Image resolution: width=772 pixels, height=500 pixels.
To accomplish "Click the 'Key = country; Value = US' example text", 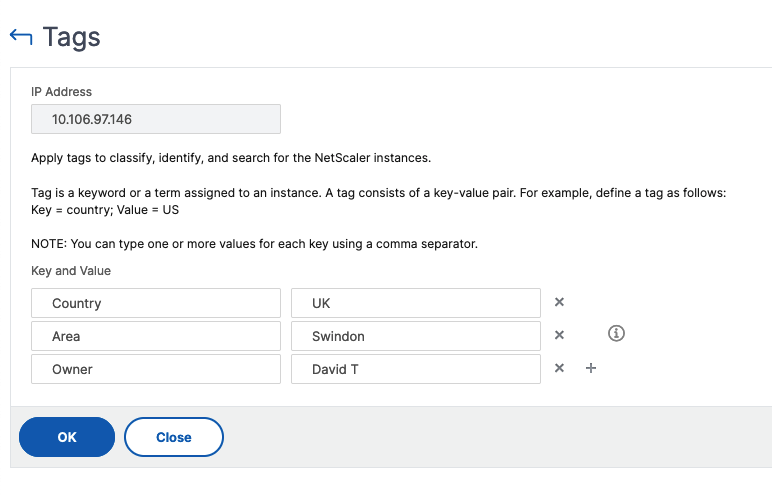I will click(105, 210).
